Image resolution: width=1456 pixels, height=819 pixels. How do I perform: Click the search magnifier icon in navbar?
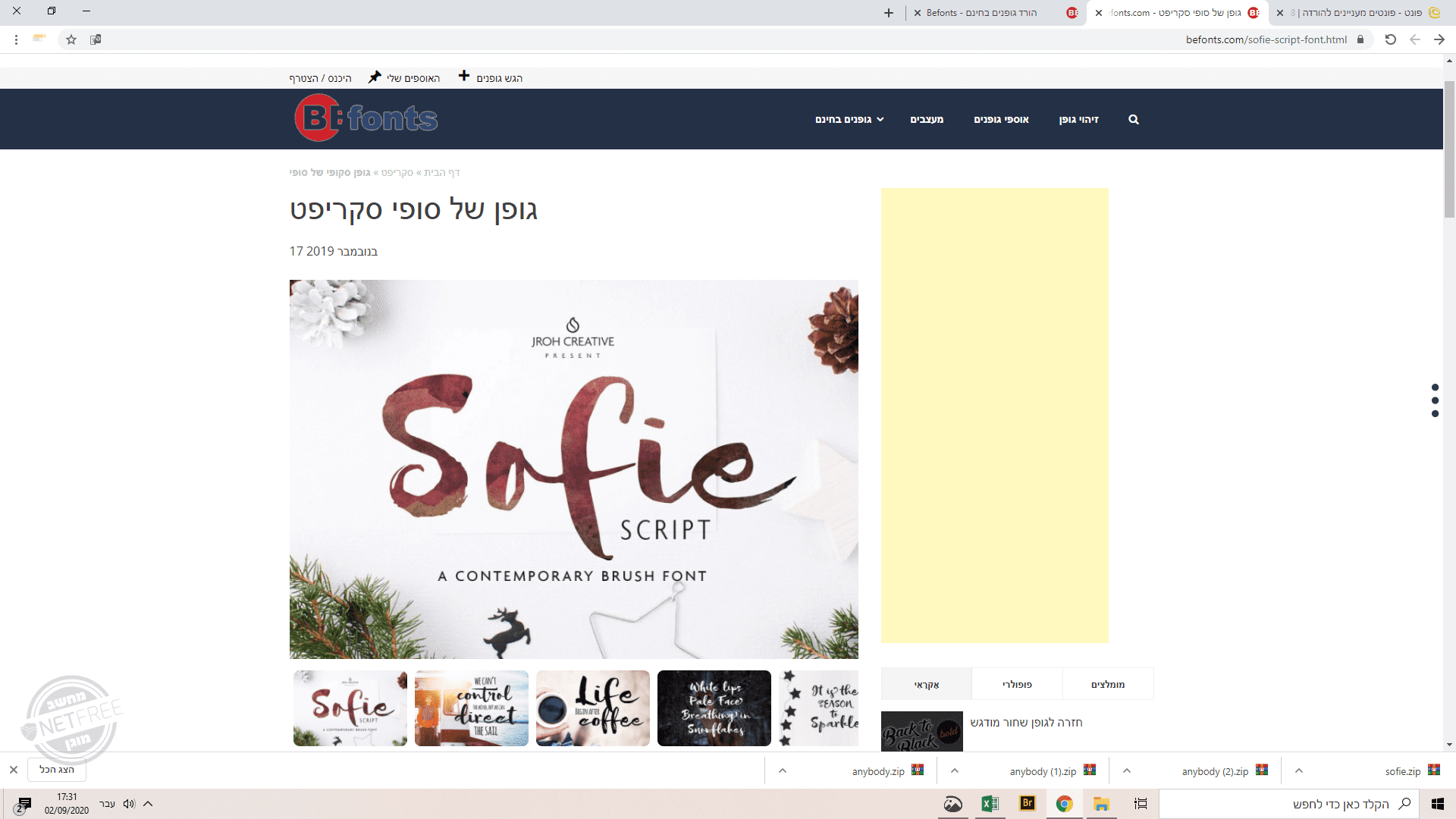[1133, 119]
